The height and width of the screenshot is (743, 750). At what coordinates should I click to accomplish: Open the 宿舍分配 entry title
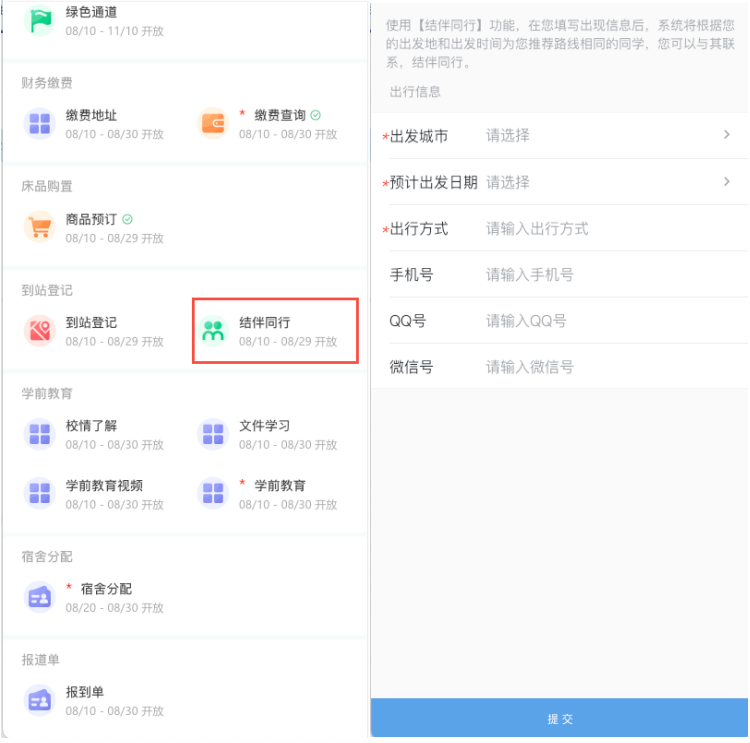[x=106, y=589]
